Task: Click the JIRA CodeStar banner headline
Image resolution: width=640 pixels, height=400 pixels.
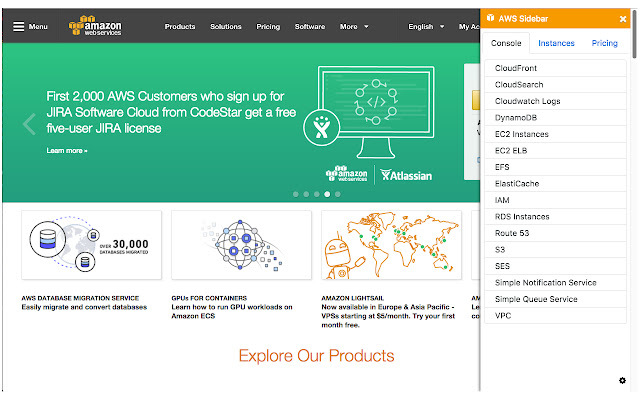Action: pos(171,112)
